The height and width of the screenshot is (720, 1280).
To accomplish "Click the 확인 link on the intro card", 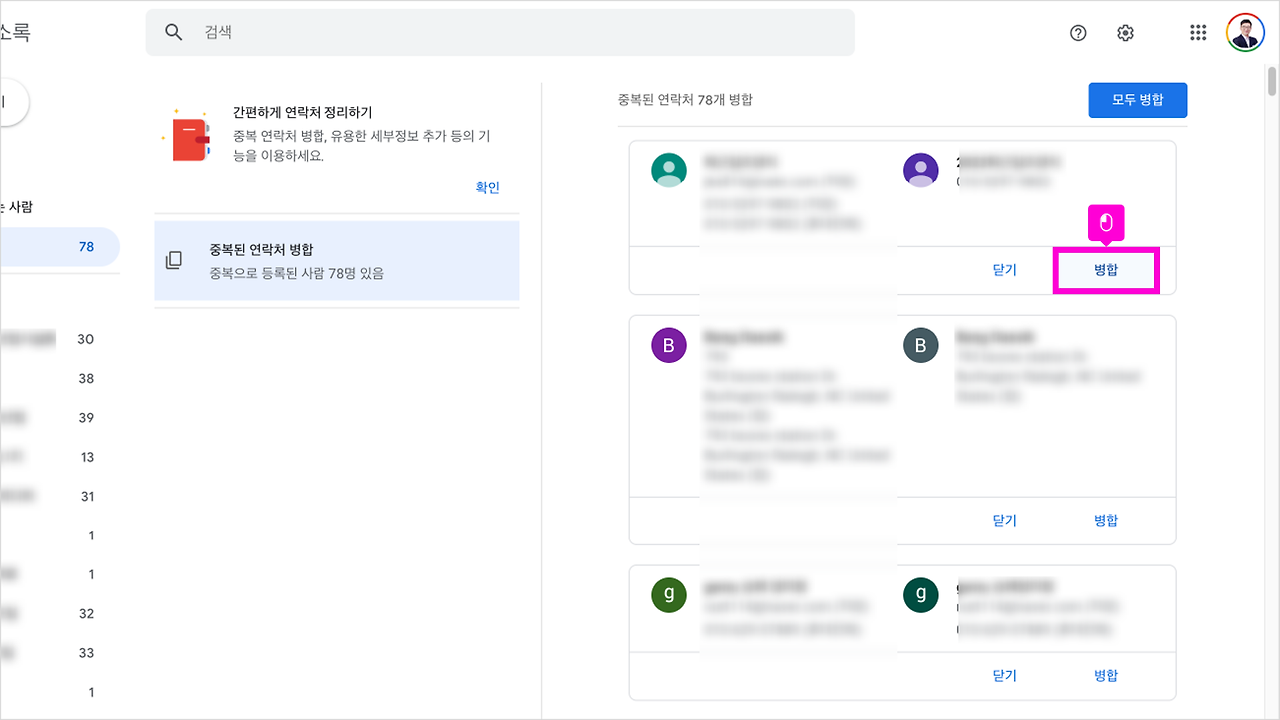I will coord(487,187).
